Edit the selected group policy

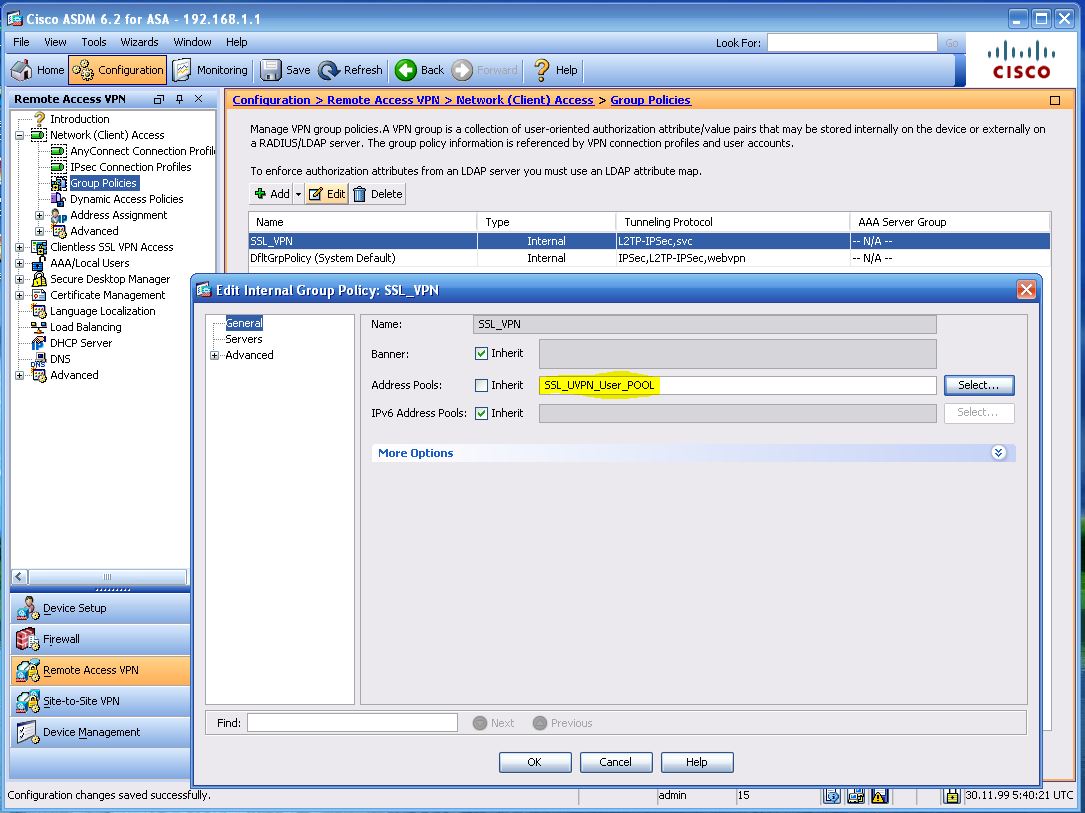pyautogui.click(x=327, y=194)
